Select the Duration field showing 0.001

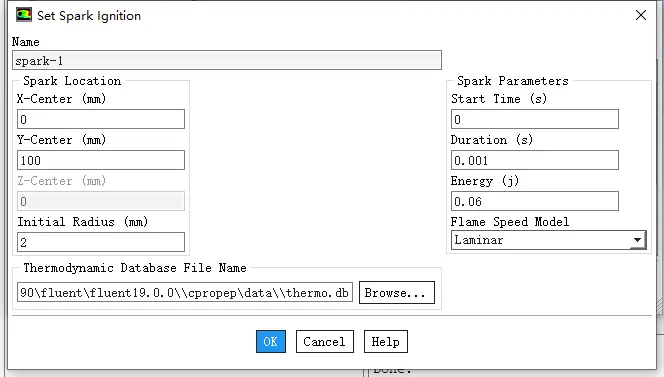(x=535, y=160)
